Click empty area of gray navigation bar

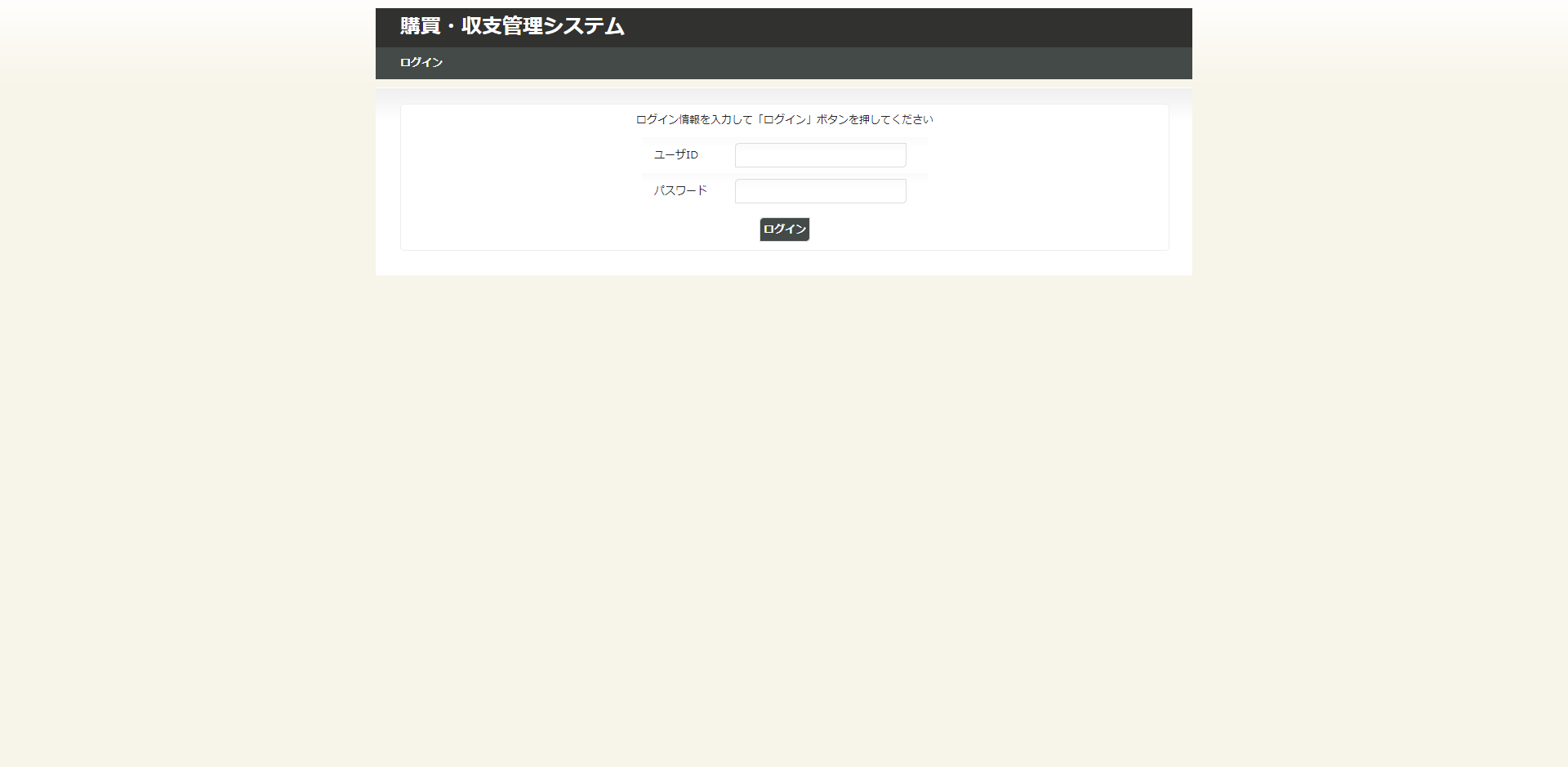point(817,63)
